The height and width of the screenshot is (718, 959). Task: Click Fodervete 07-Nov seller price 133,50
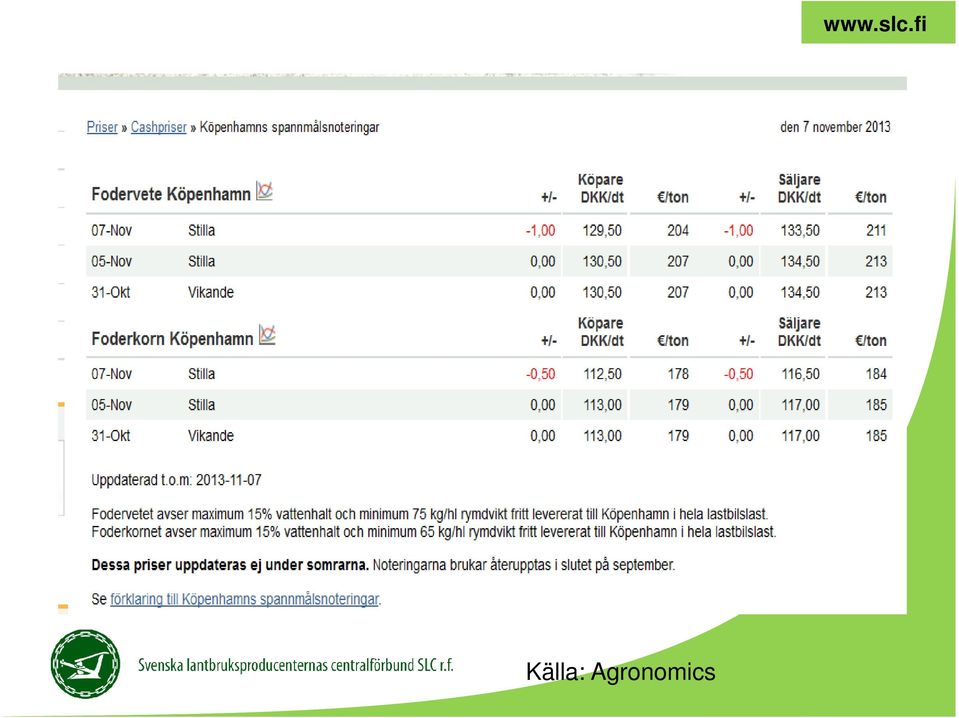point(800,231)
